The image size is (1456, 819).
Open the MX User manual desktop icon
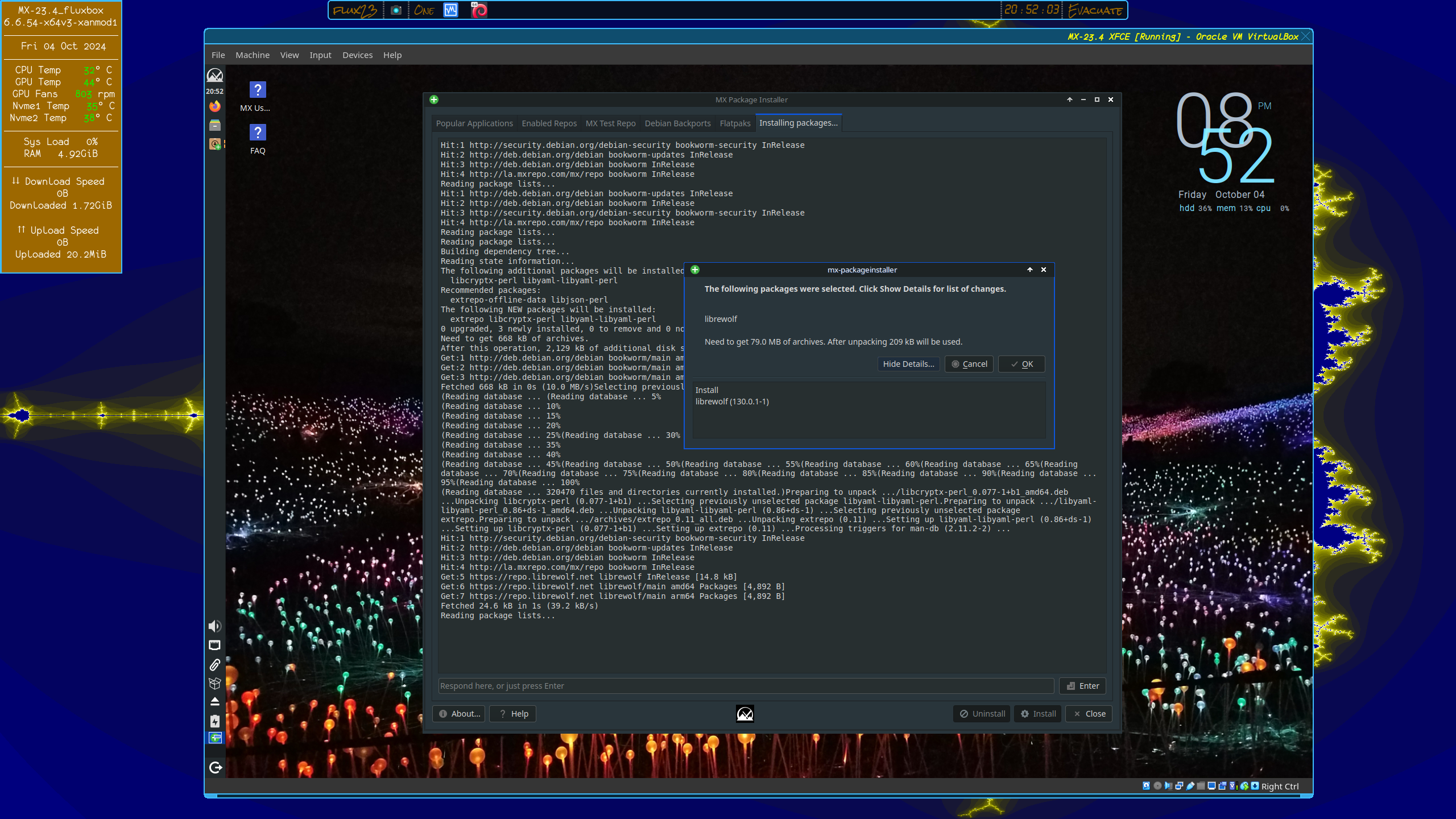tap(258, 97)
